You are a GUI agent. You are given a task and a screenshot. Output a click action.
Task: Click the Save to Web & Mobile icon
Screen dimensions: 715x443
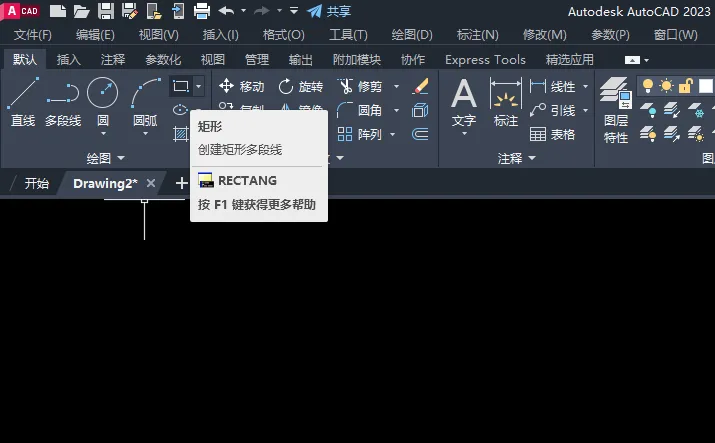click(178, 11)
